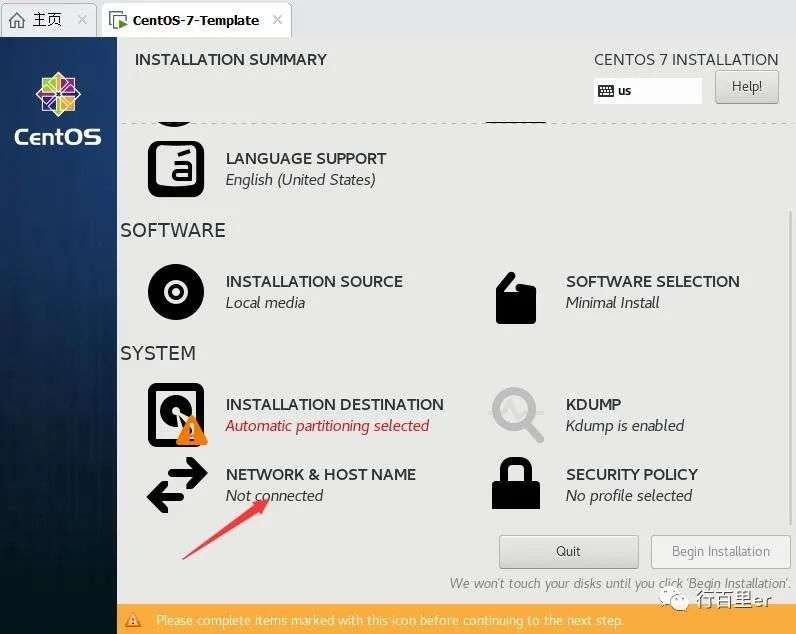The height and width of the screenshot is (634, 796).
Task: Click the Quit button
Action: 569,551
